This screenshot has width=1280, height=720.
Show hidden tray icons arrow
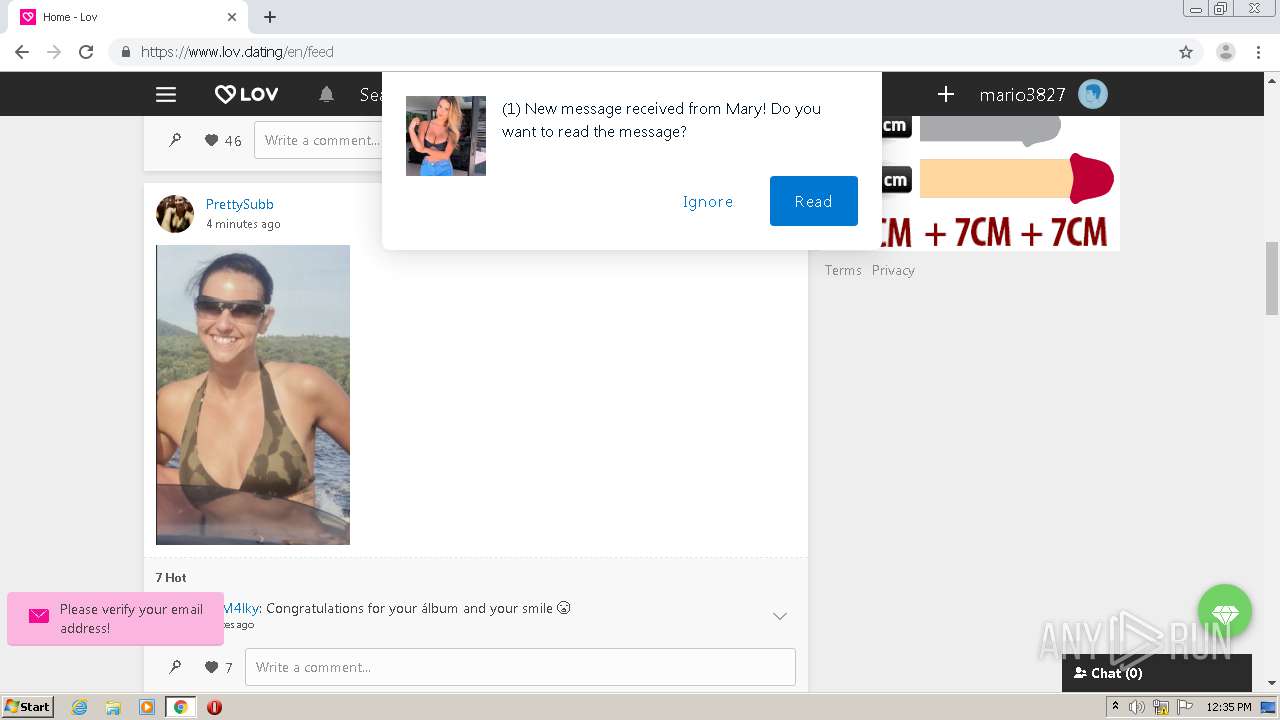click(1115, 707)
